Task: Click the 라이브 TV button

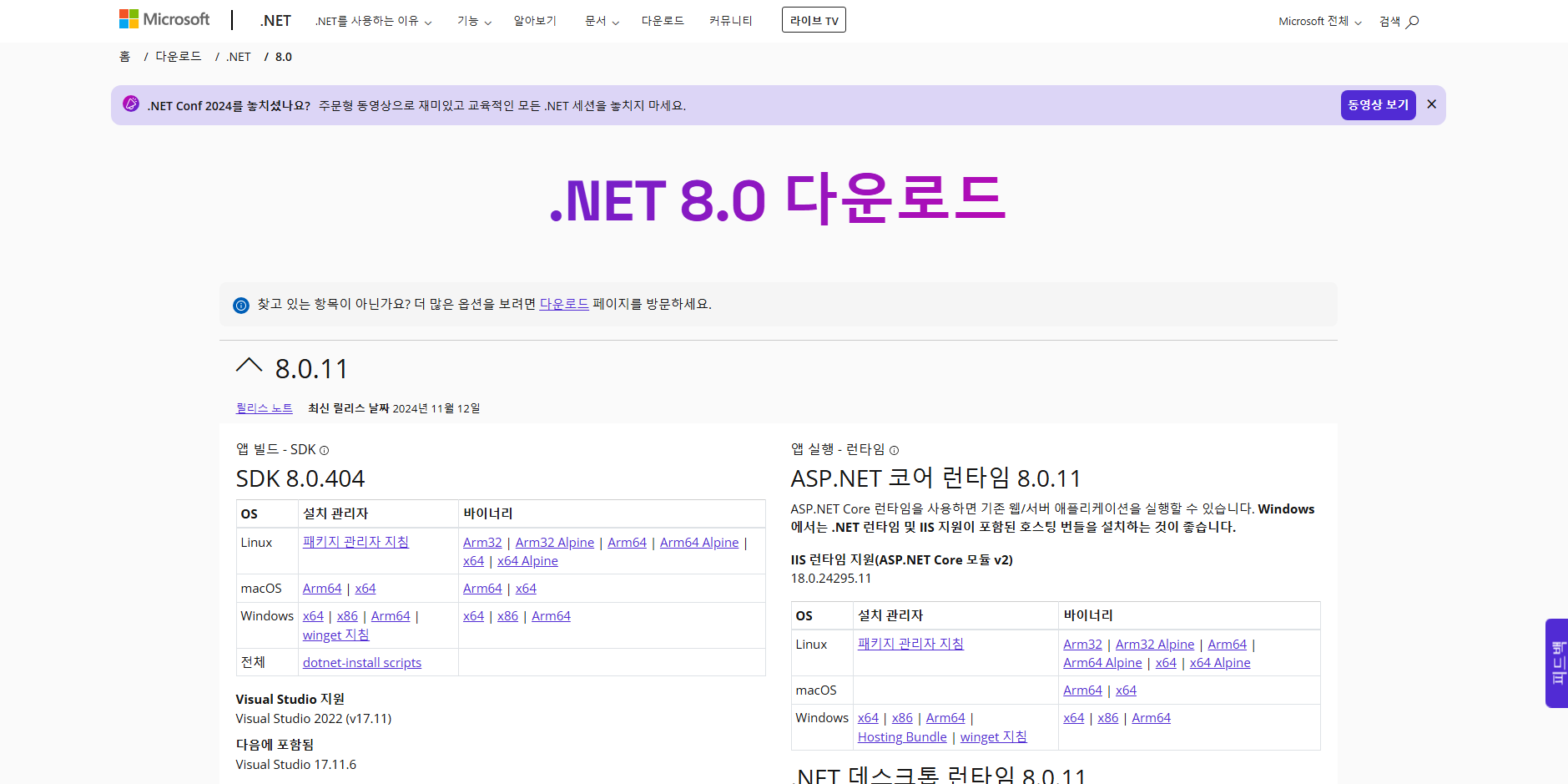Action: tap(814, 20)
